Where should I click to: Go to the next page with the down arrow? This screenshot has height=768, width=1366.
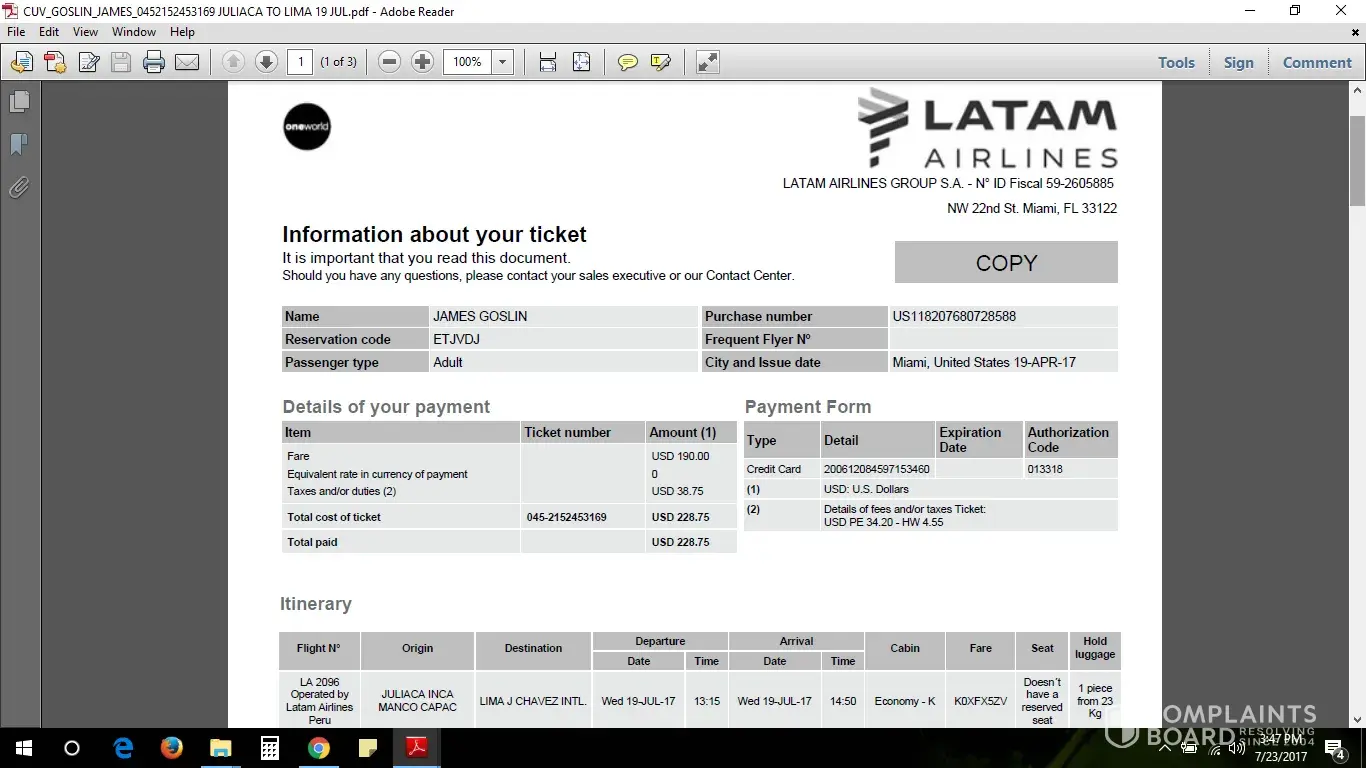[266, 62]
